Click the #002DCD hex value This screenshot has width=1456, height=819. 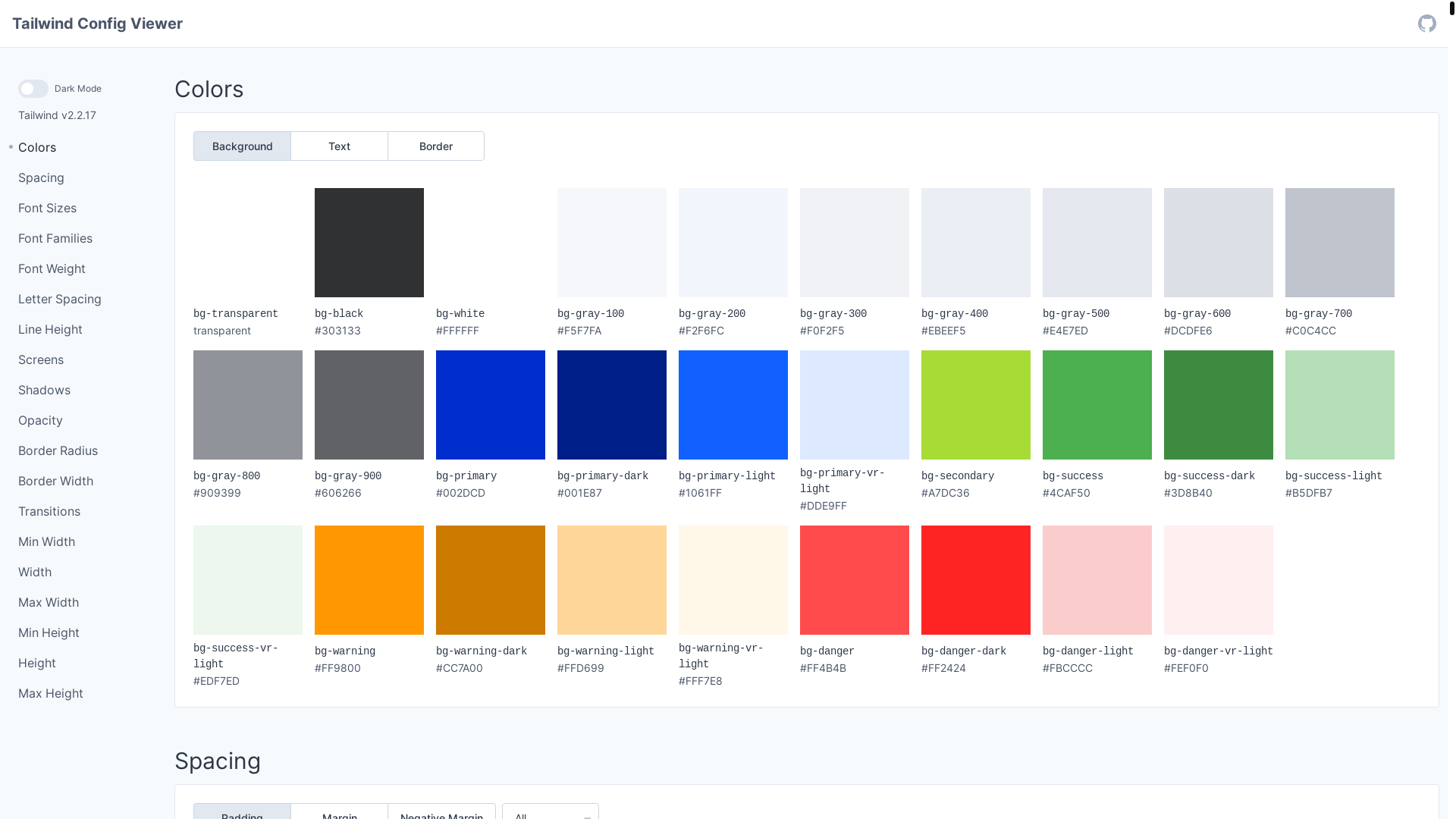click(x=460, y=493)
